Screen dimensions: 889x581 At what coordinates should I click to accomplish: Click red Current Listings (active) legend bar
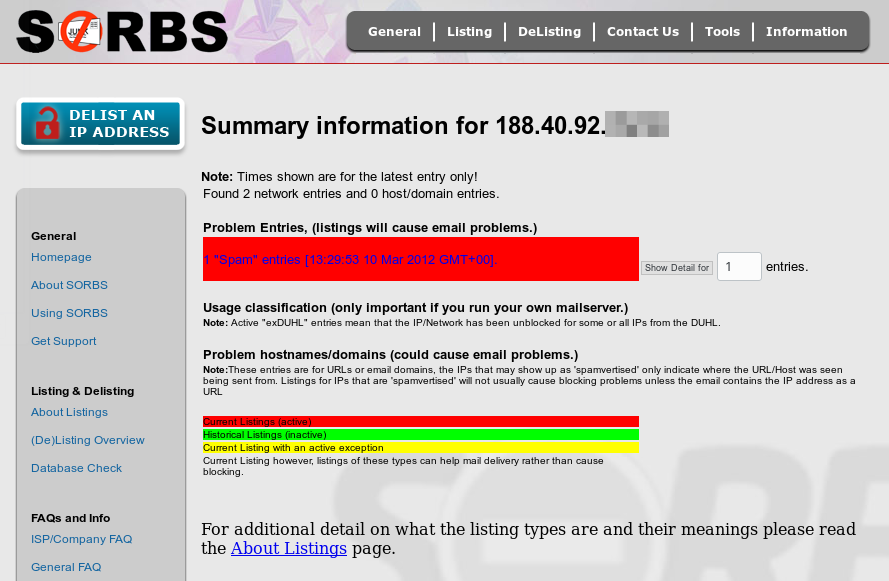click(421, 422)
